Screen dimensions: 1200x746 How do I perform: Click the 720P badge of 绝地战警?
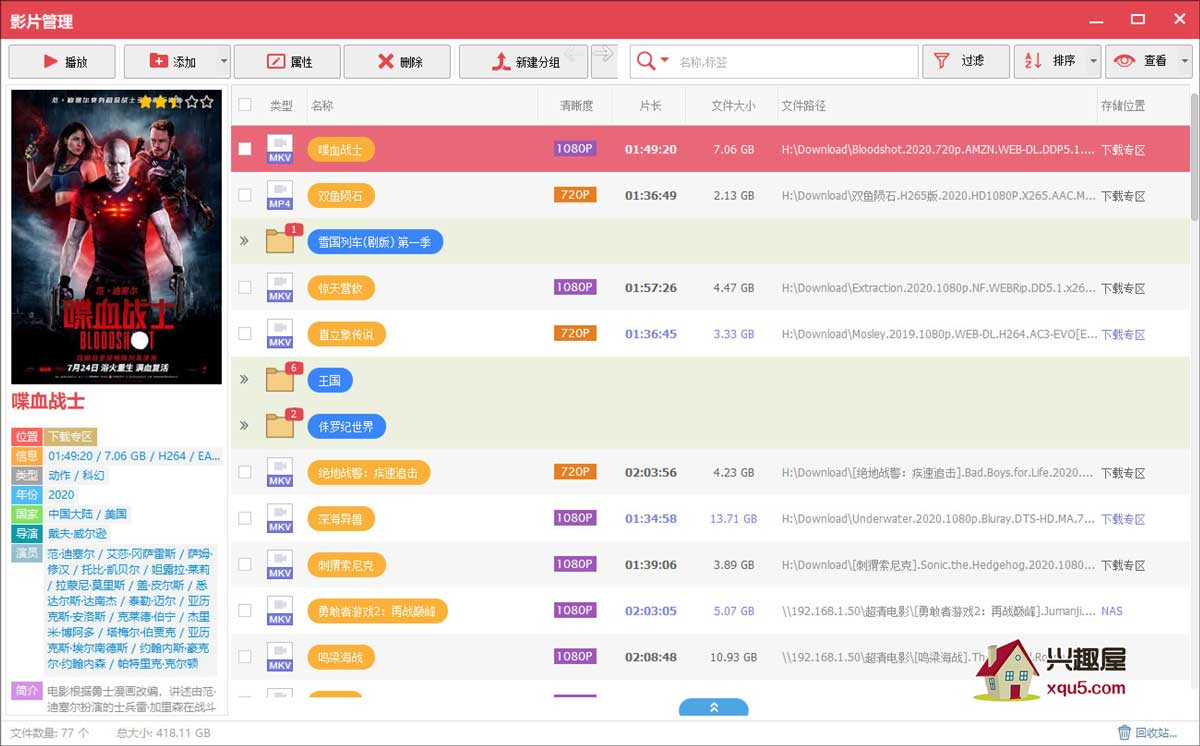pyautogui.click(x=575, y=471)
